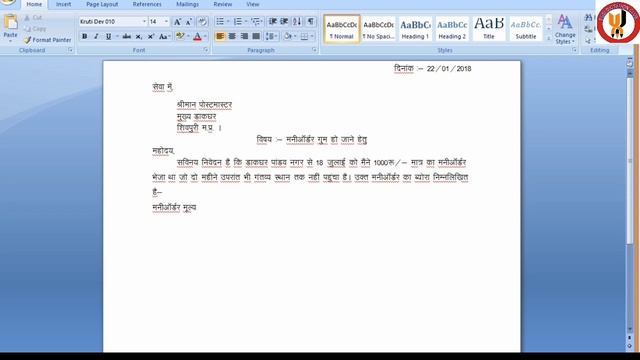Switch to the References tab

(147, 4)
